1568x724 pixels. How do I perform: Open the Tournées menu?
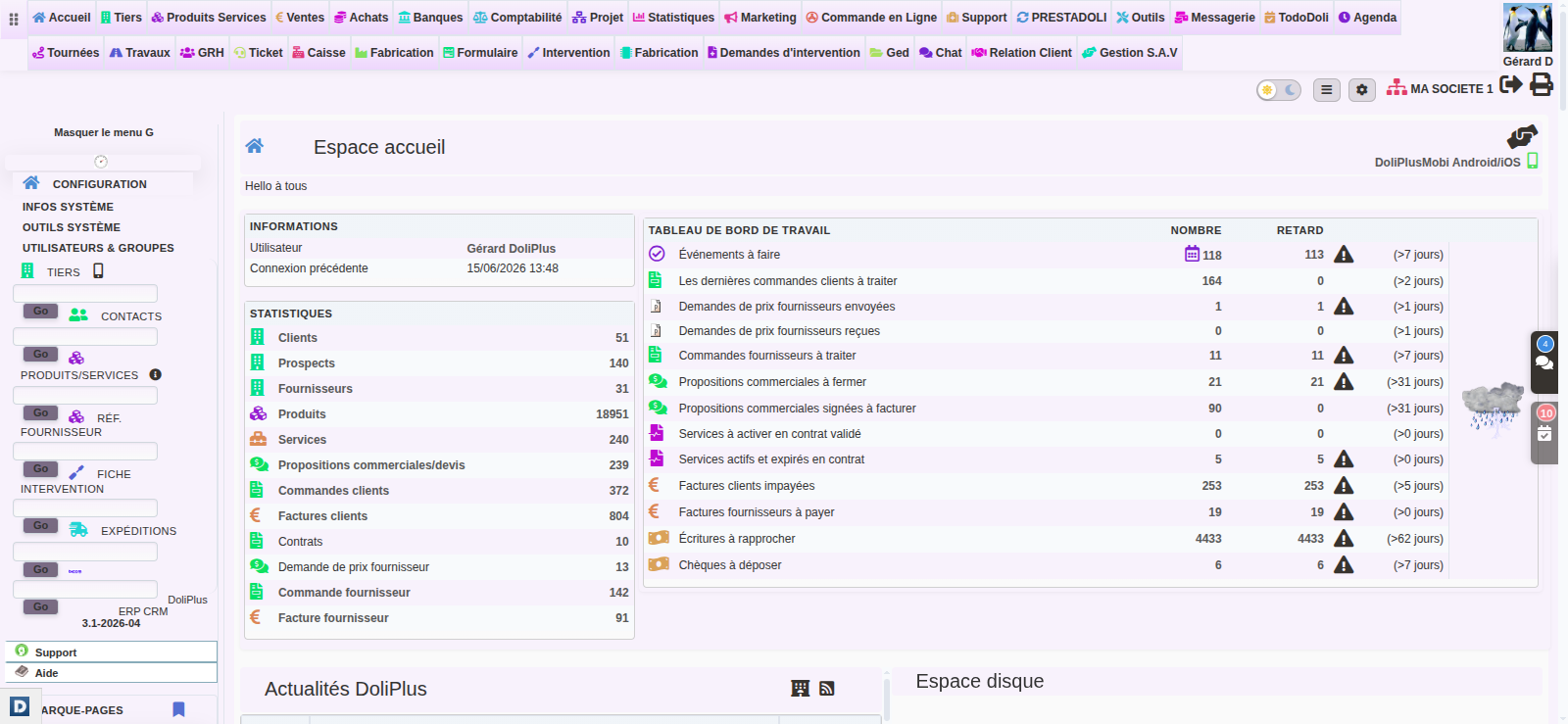tap(66, 53)
